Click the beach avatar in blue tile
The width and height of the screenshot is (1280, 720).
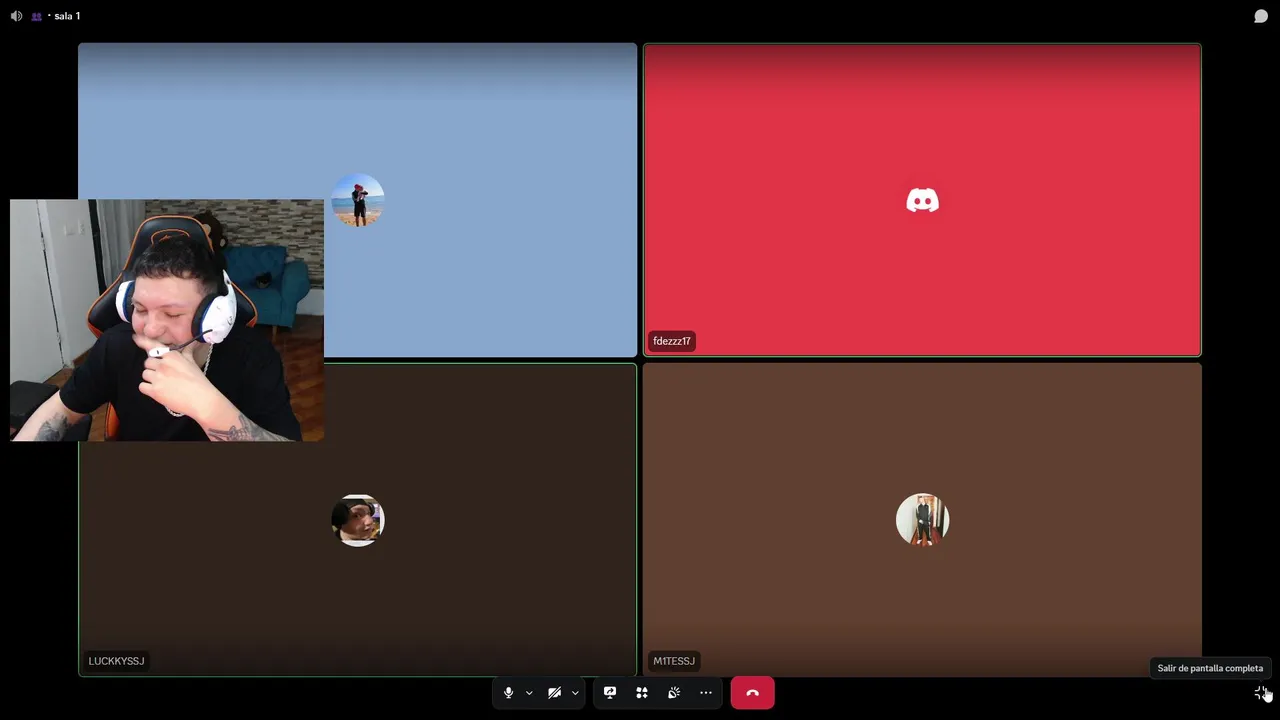click(358, 200)
